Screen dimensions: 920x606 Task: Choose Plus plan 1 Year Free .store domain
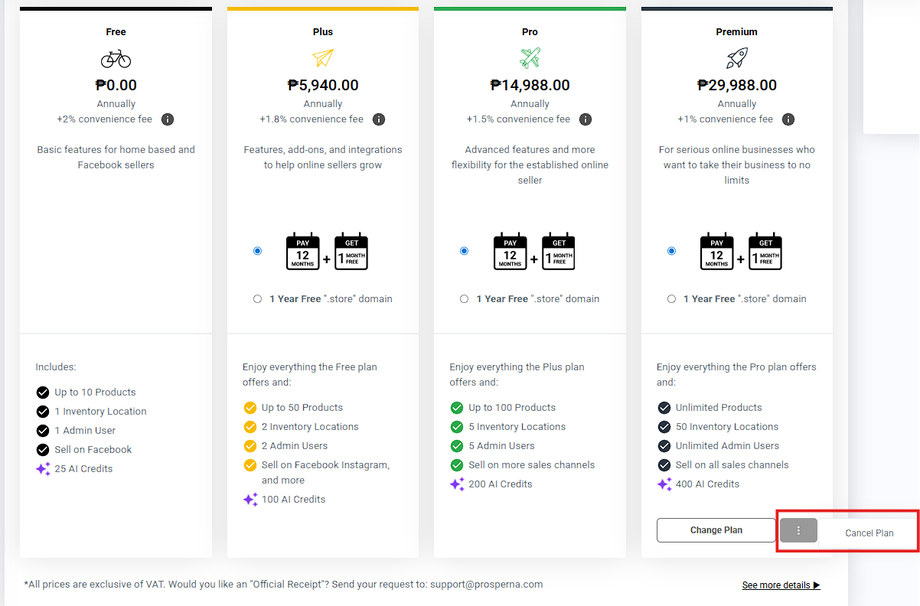258,299
